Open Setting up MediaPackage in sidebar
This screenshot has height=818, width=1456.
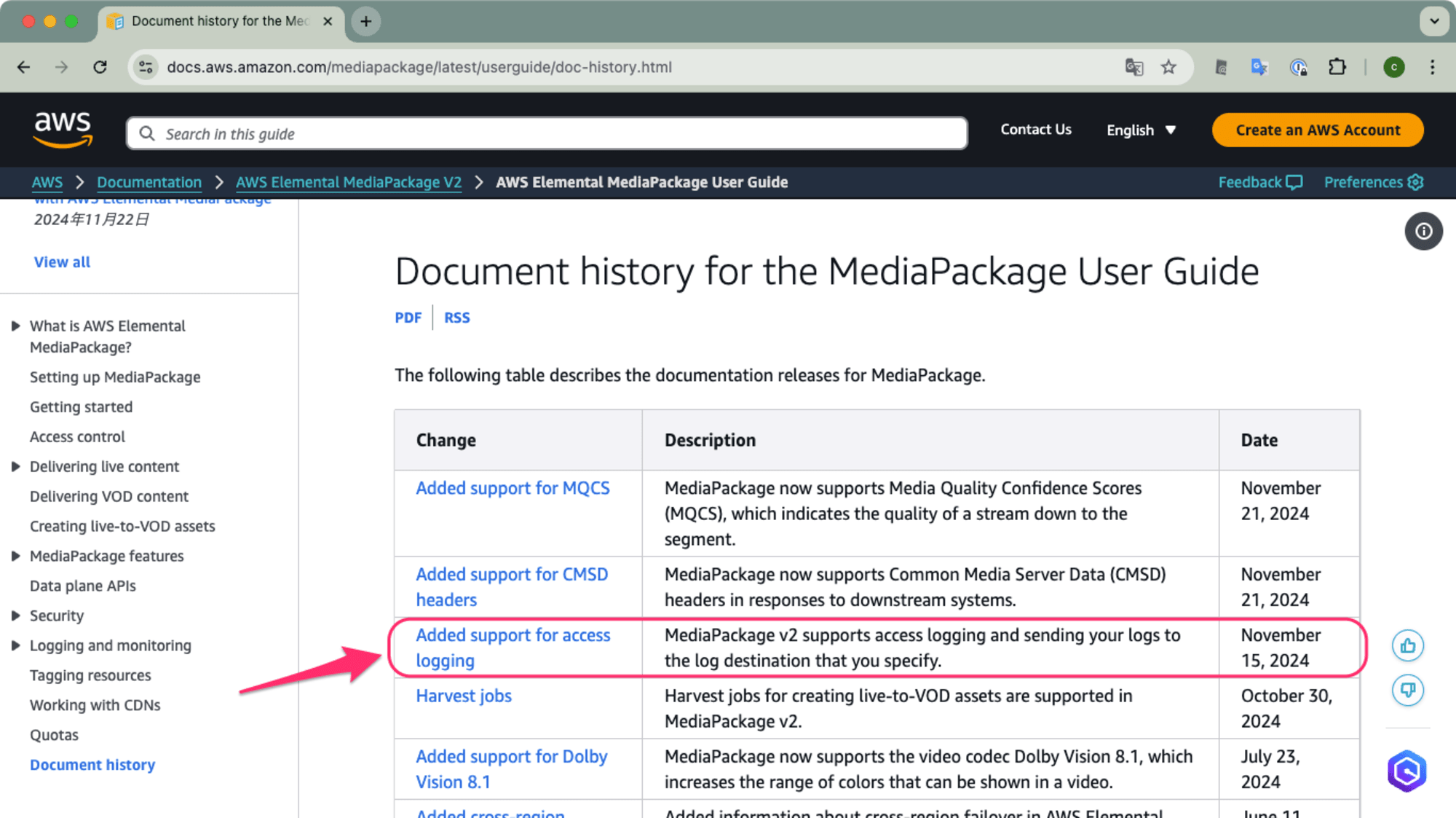coord(115,377)
